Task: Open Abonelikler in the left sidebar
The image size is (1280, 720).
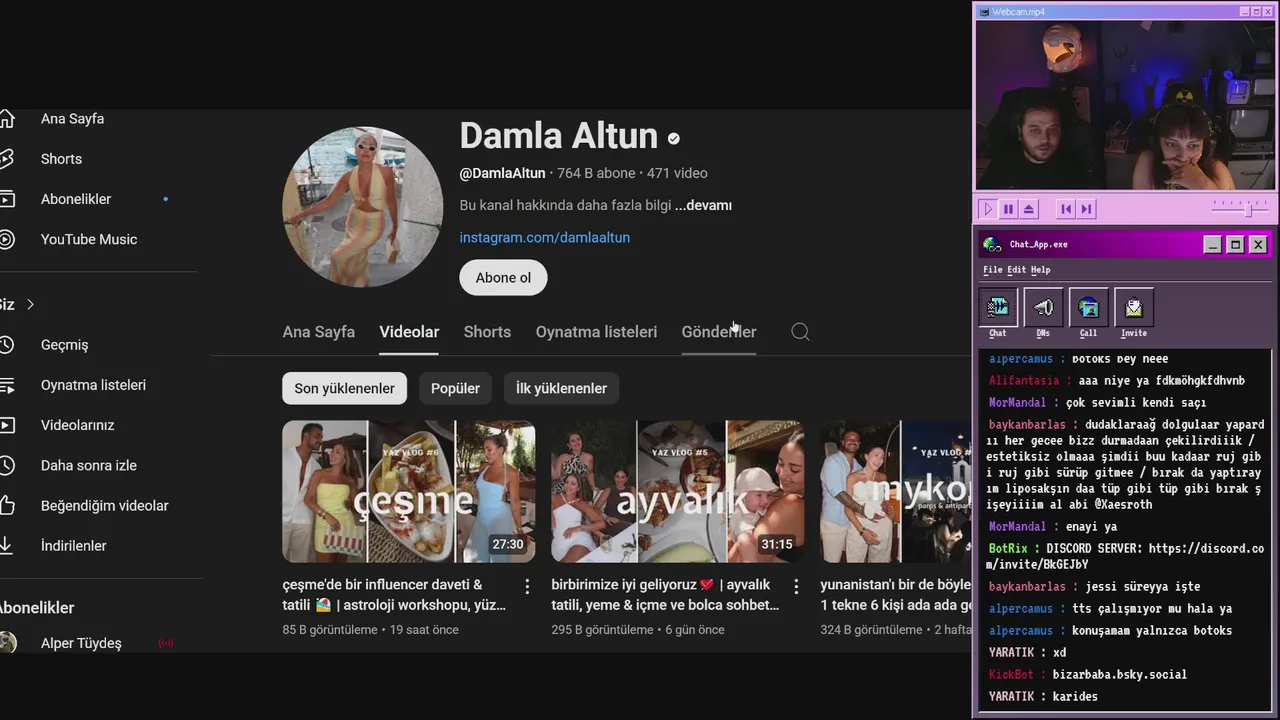Action: [76, 199]
